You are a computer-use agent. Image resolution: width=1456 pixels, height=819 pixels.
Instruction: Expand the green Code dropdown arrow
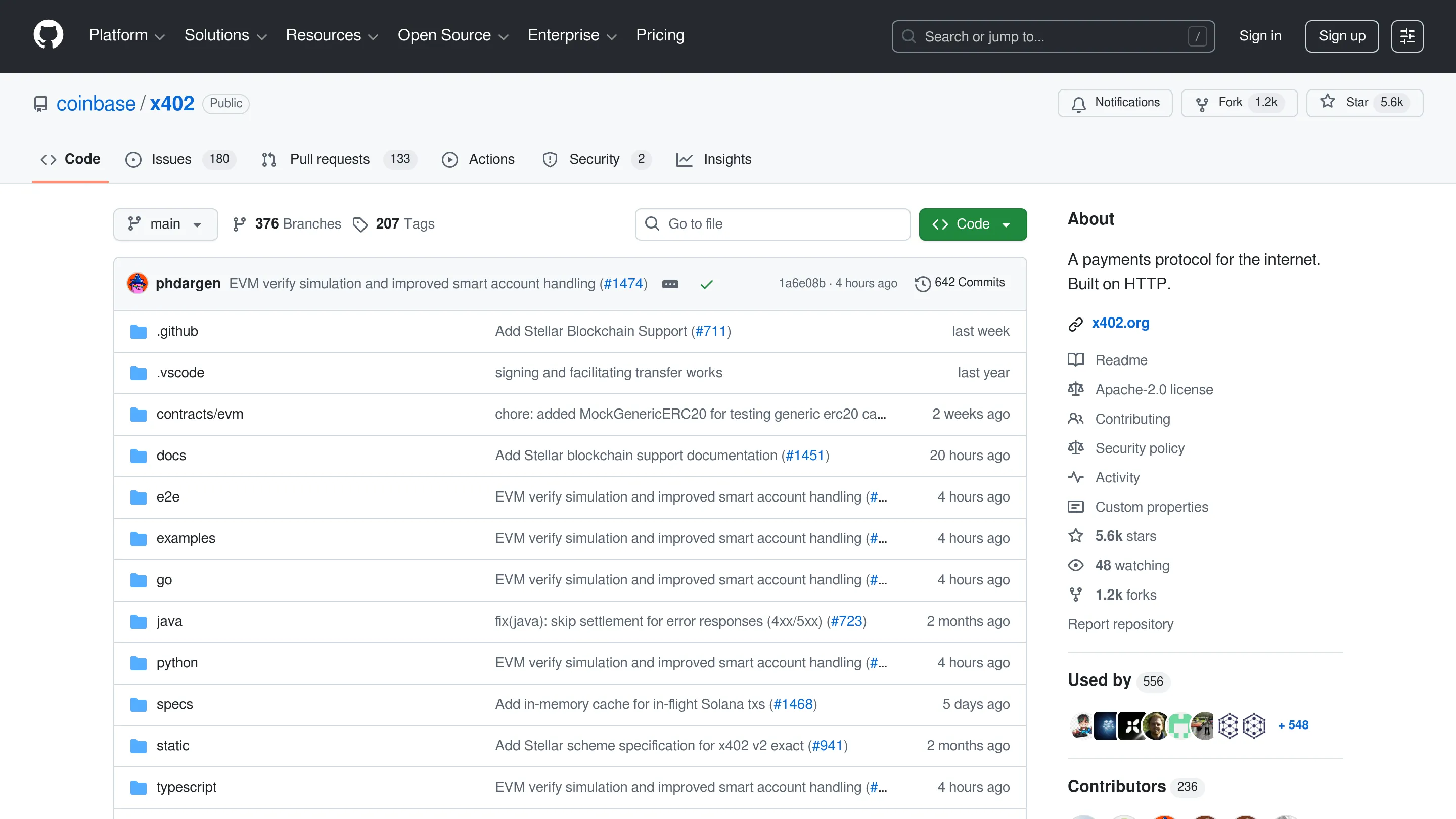[x=1006, y=224]
